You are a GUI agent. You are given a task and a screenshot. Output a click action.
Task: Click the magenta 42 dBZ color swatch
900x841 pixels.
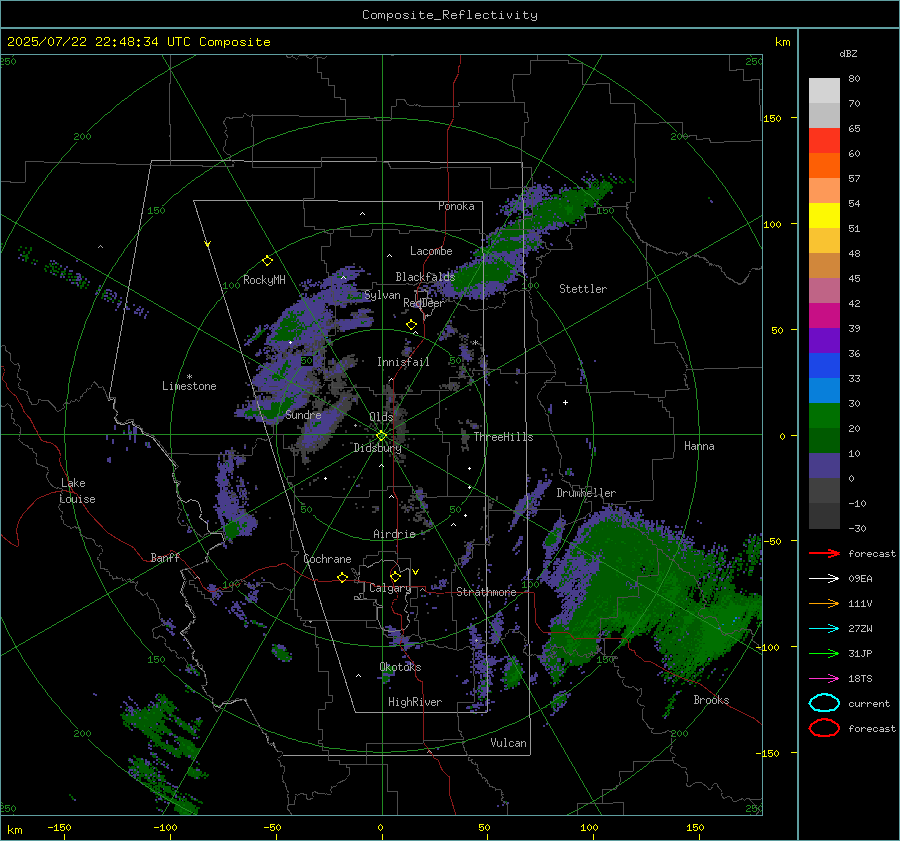pyautogui.click(x=824, y=316)
